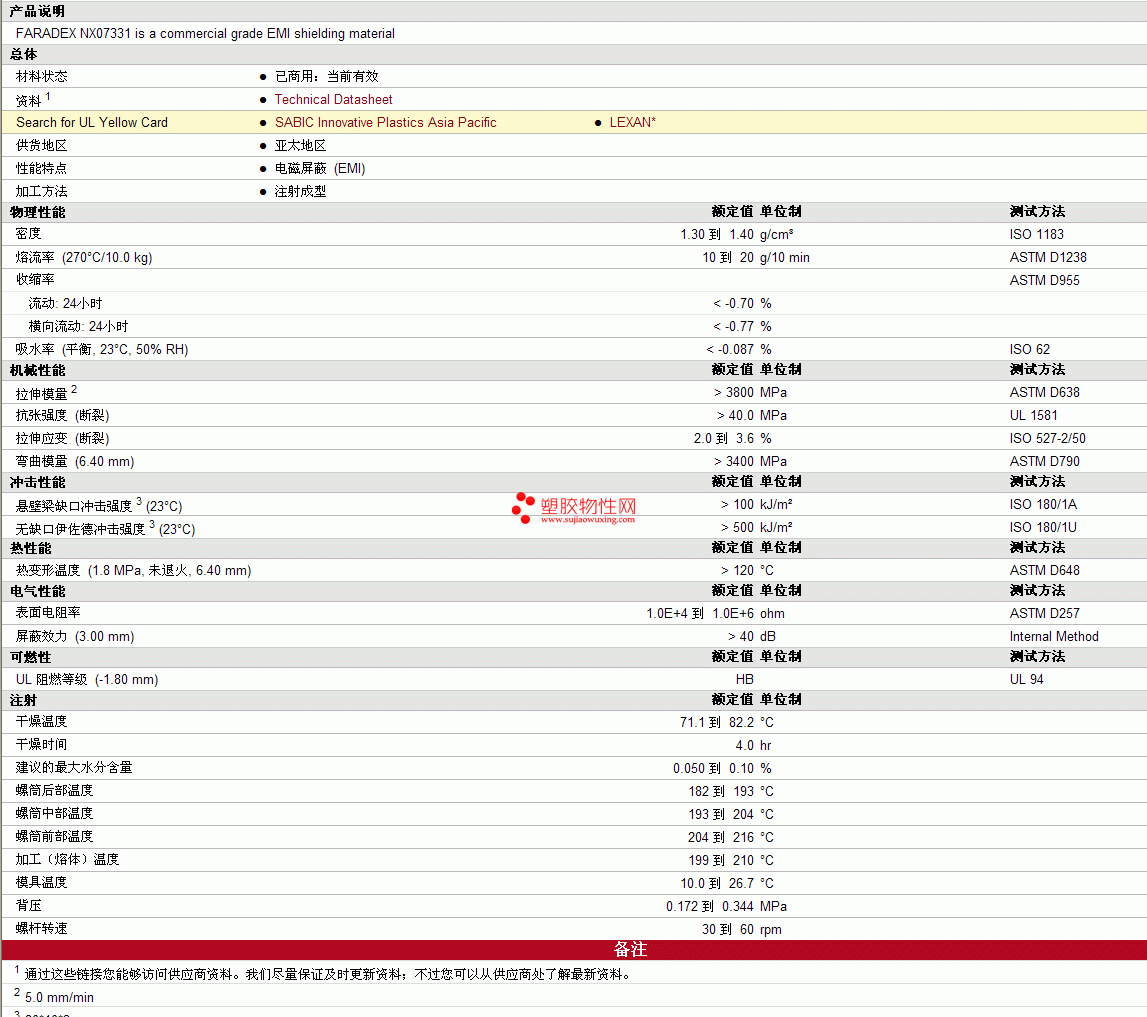Select the "干燥时间" row label
The height and width of the screenshot is (1017, 1147).
coord(42,744)
